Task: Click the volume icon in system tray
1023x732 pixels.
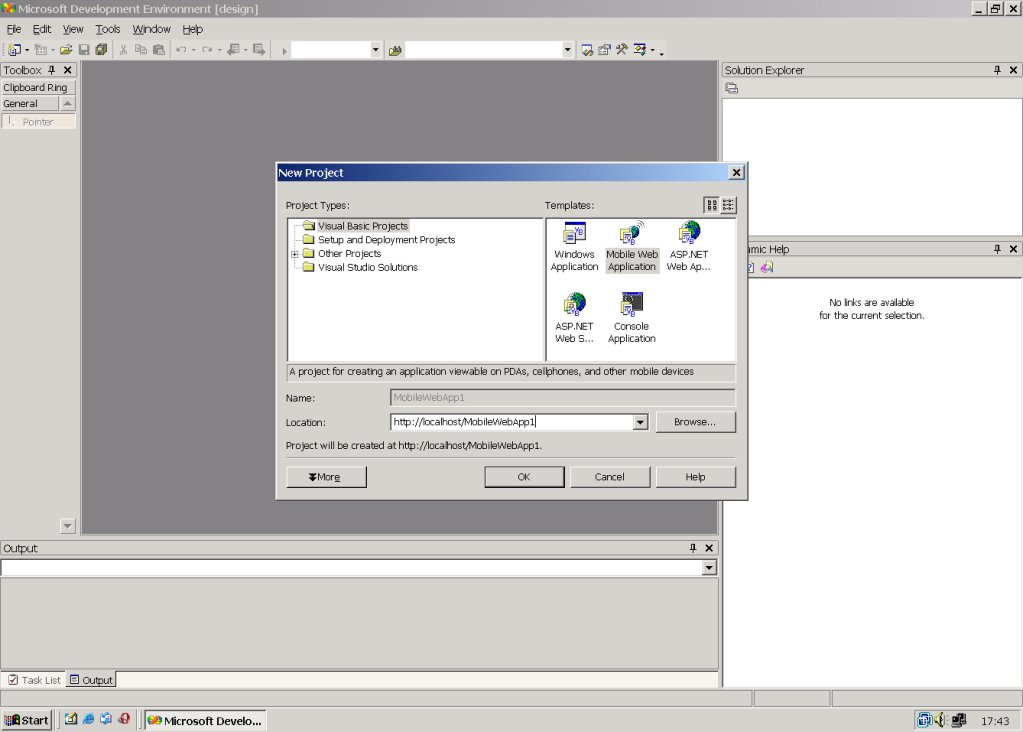Action: pyautogui.click(x=939, y=720)
